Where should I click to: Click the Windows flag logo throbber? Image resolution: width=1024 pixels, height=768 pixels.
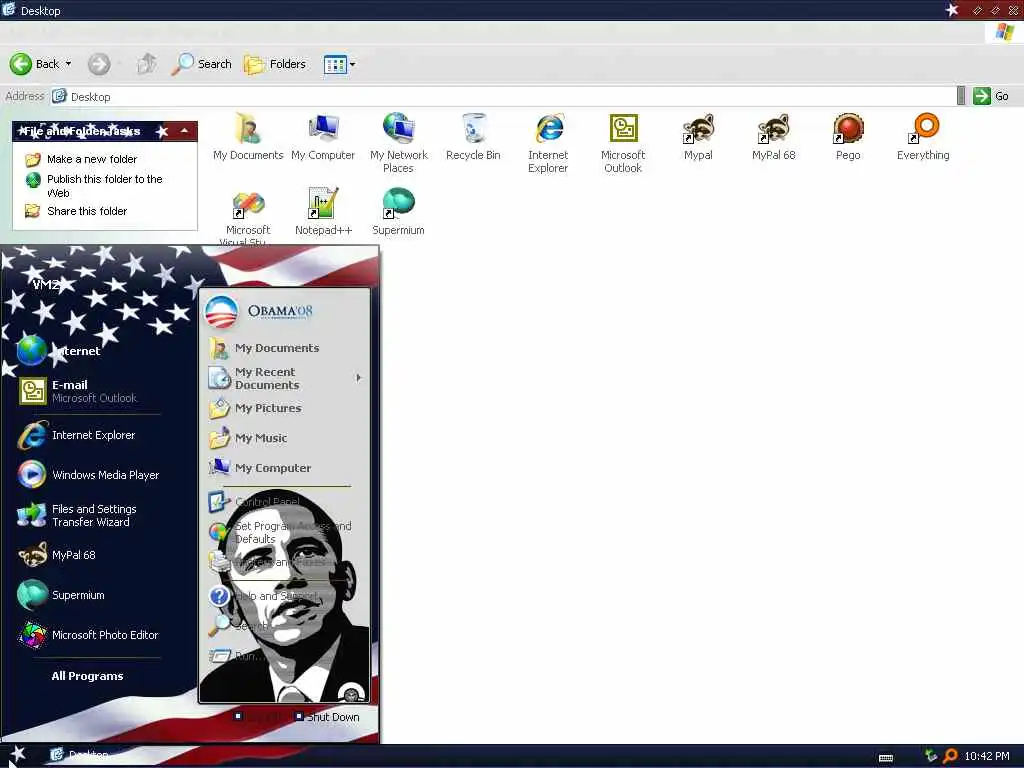point(1004,32)
